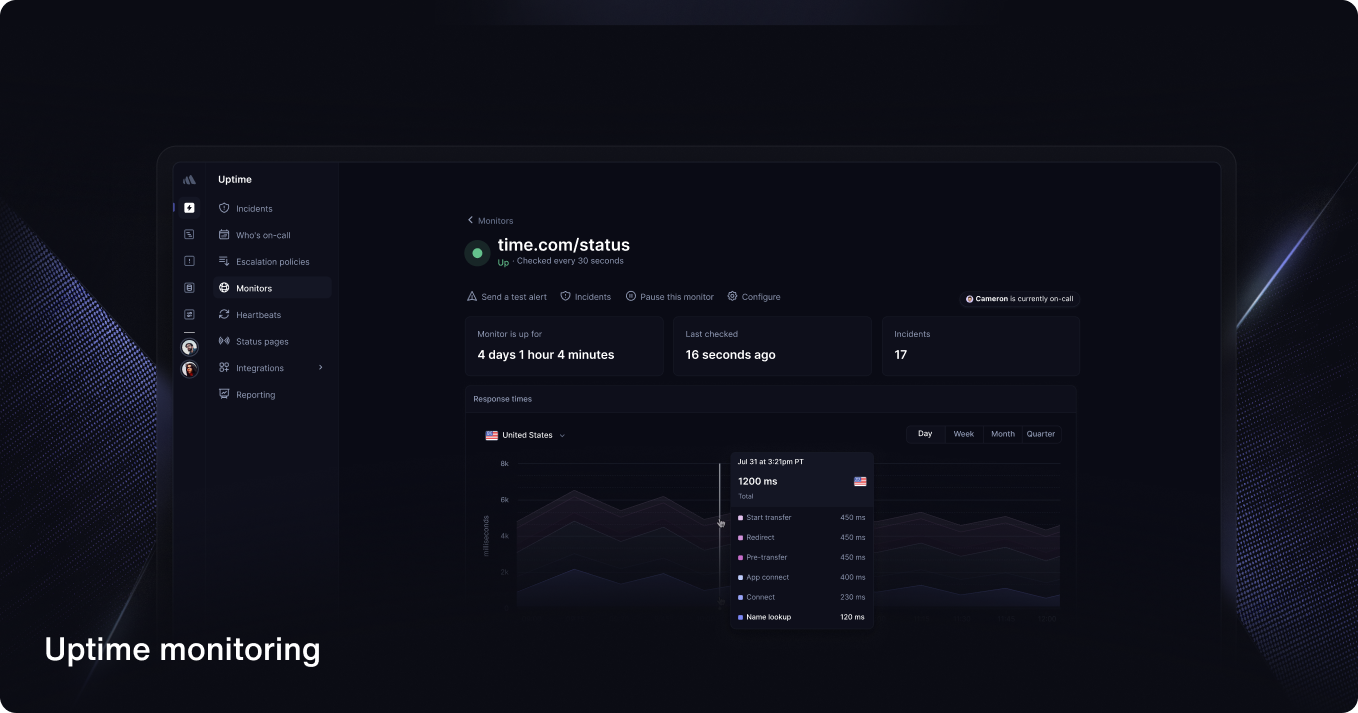Open Heartbeats via its refresh icon
Viewport: 1358px width, 713px height.
point(223,314)
